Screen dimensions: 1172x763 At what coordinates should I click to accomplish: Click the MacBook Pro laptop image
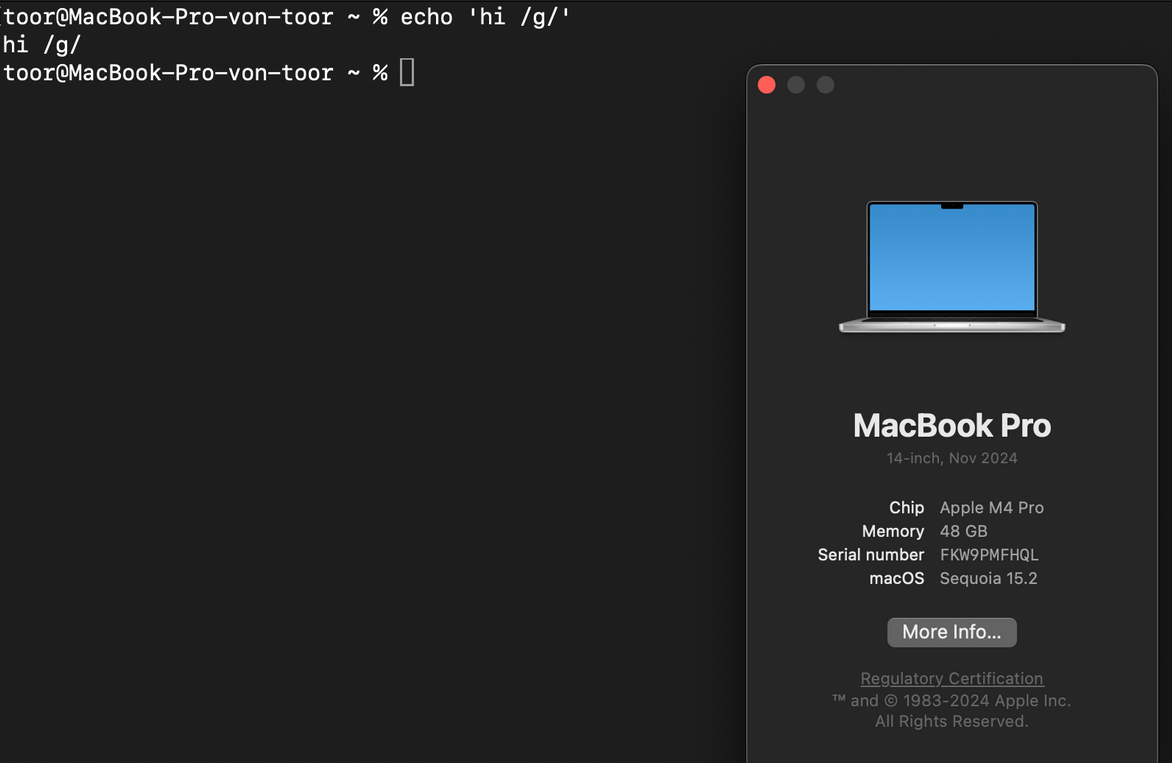coord(951,266)
